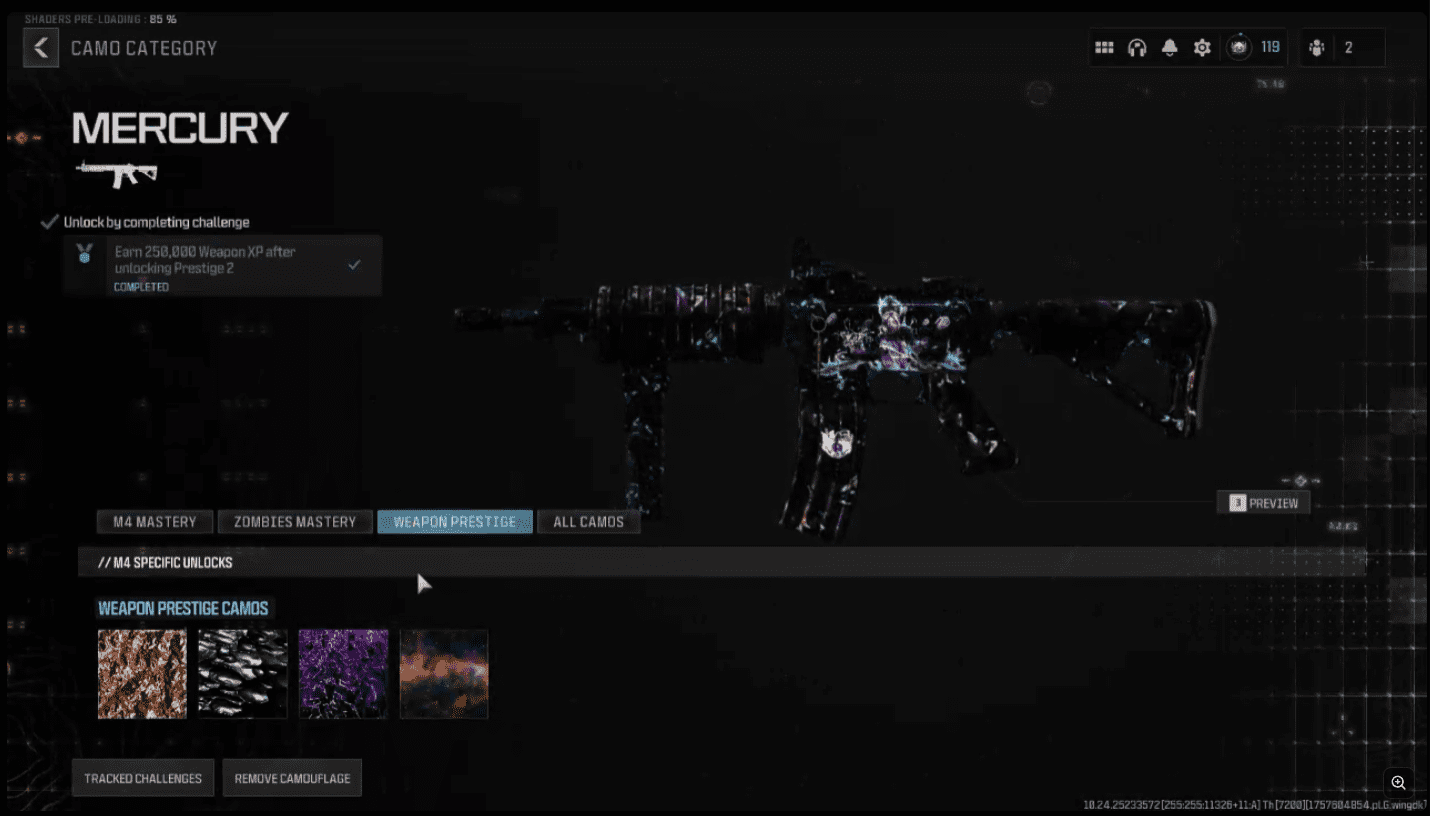This screenshot has height=816, width=1430.
Task: Click the player rank emblem
Action: [1239, 48]
